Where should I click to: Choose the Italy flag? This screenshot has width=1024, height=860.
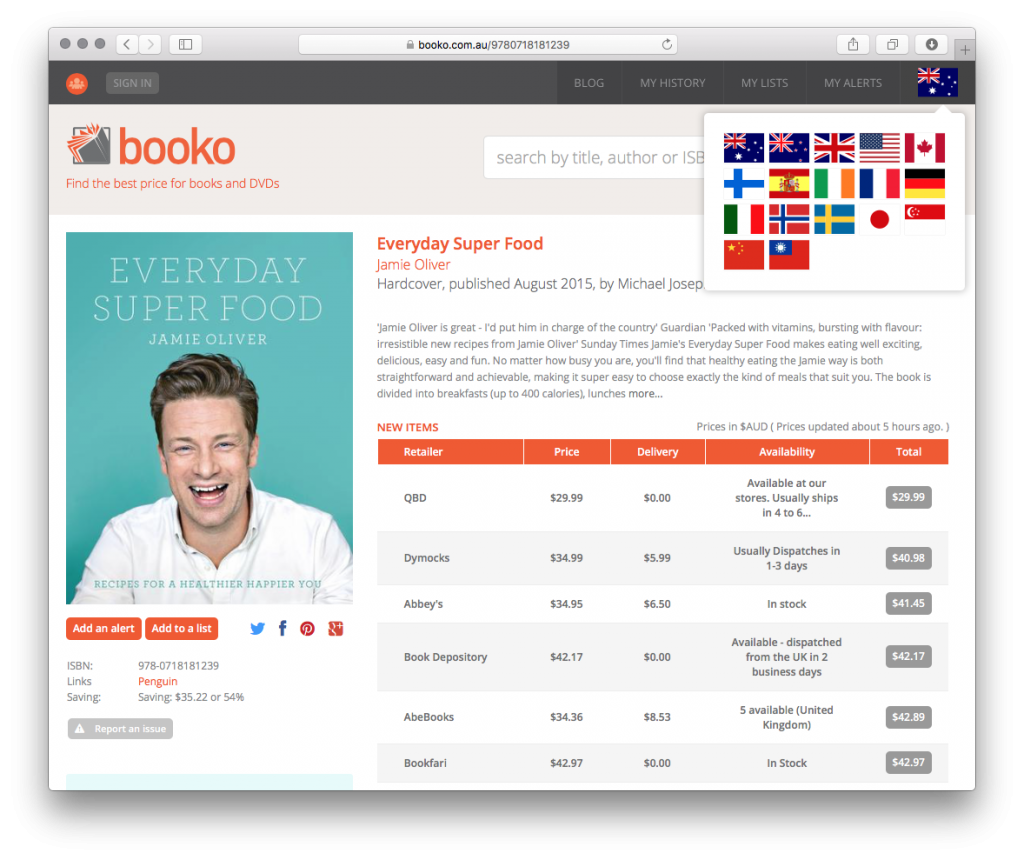coord(744,219)
